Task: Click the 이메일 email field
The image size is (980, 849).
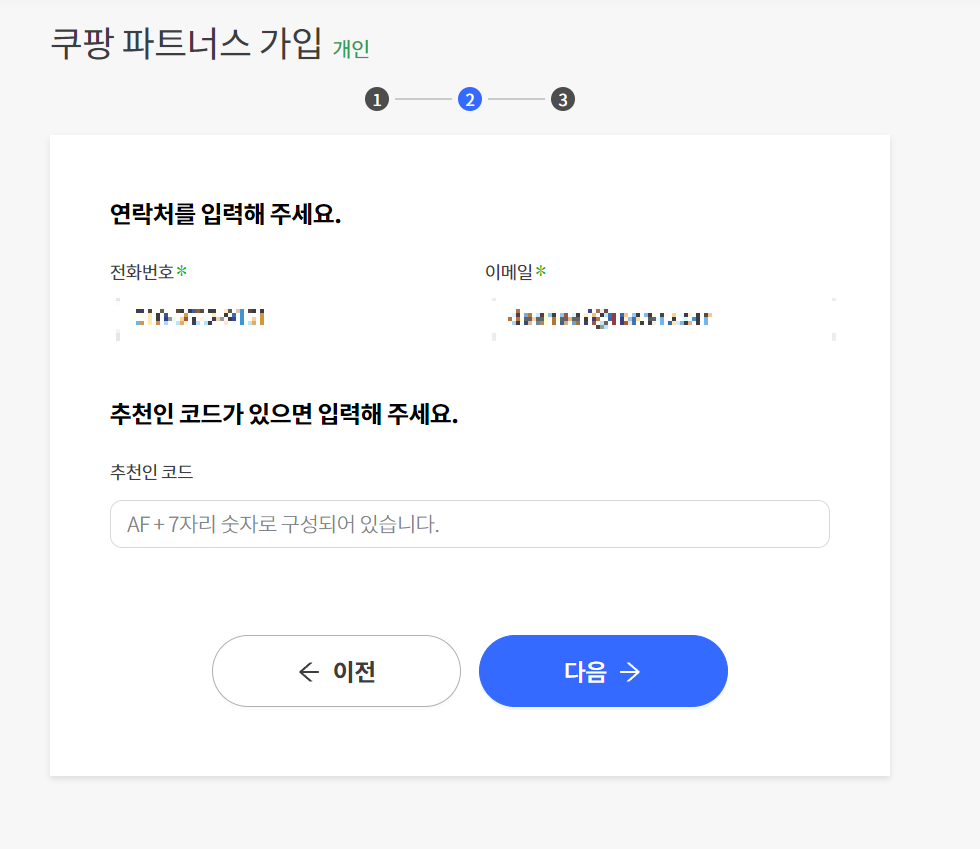Action: [x=664, y=319]
